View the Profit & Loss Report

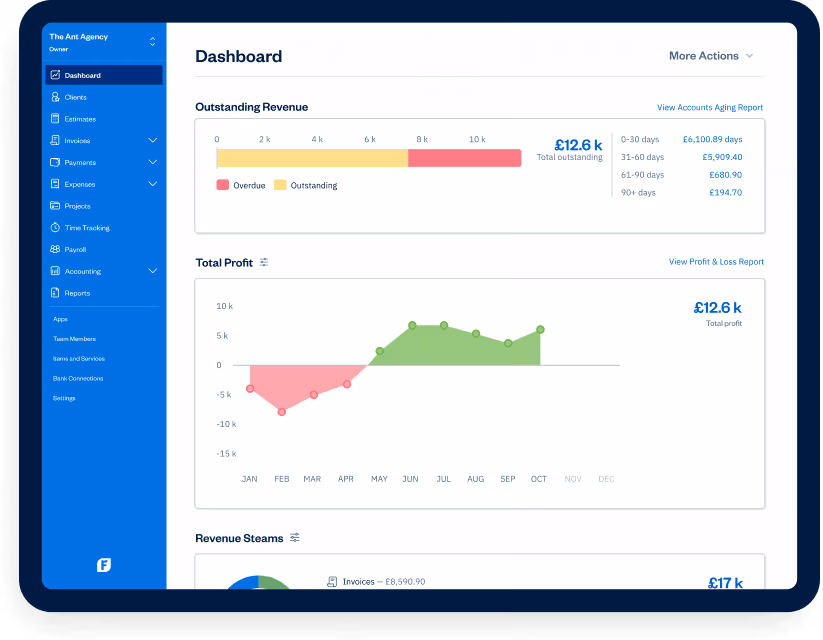(716, 261)
